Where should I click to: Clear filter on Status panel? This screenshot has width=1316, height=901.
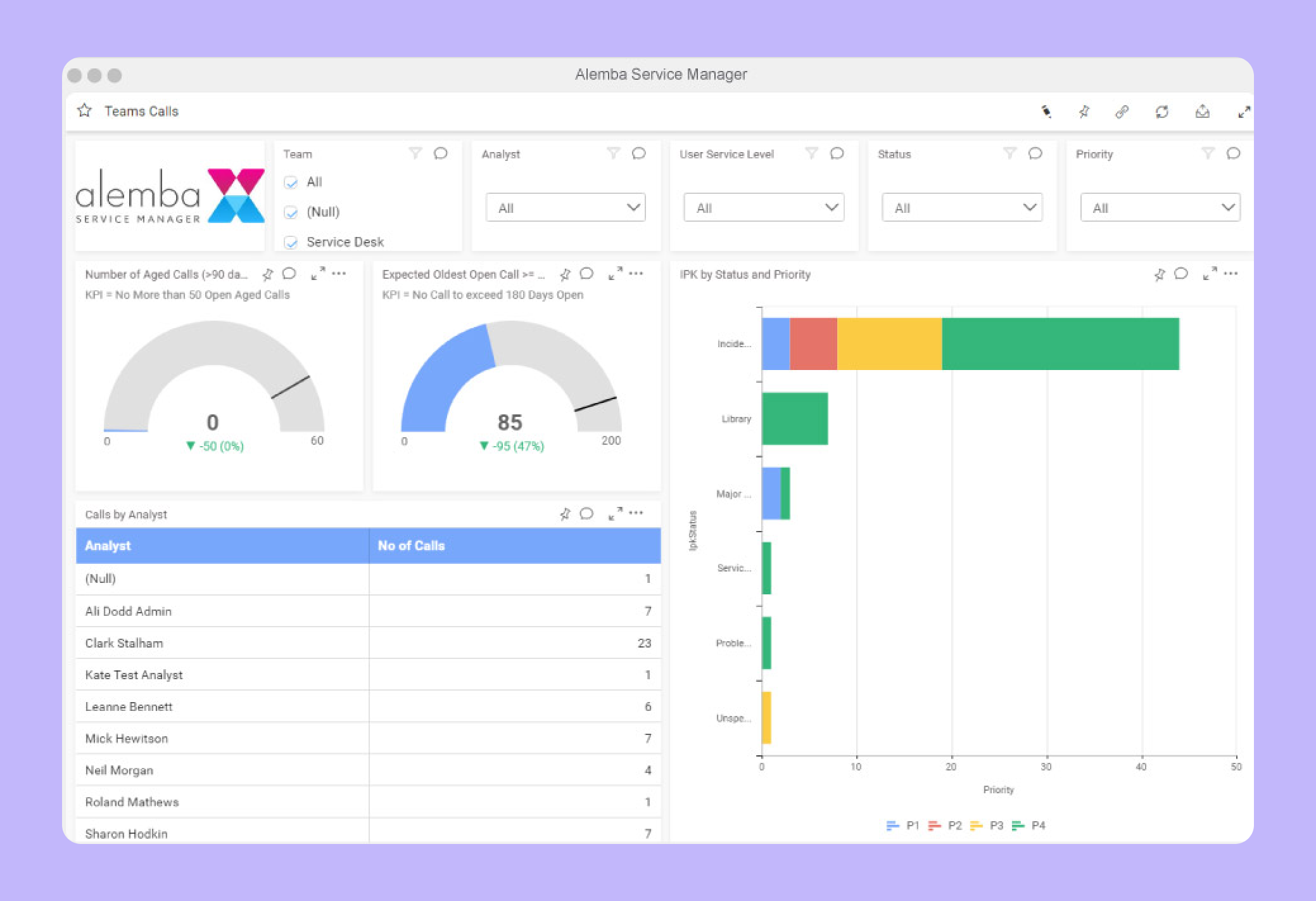pyautogui.click(x=1009, y=153)
